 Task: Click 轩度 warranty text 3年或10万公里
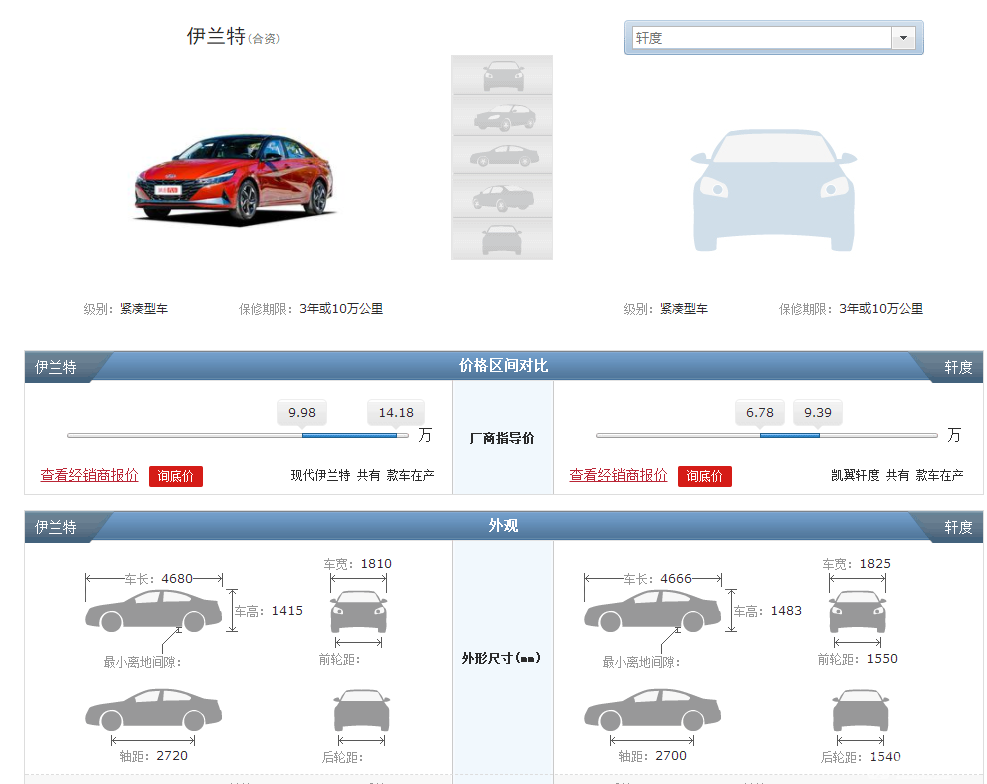(x=881, y=309)
